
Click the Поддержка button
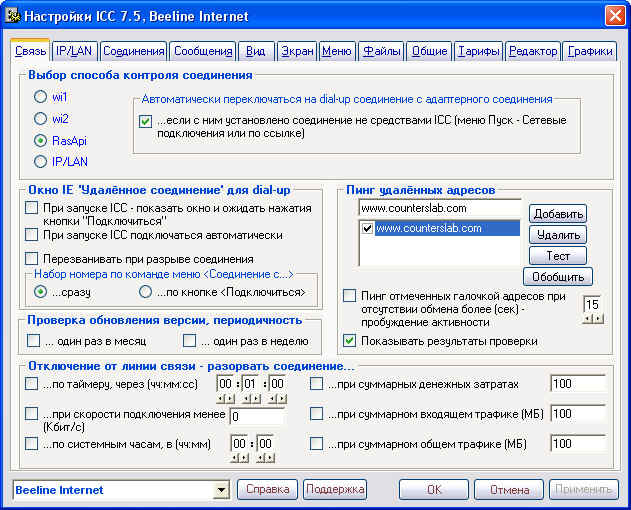pyautogui.click(x=335, y=489)
